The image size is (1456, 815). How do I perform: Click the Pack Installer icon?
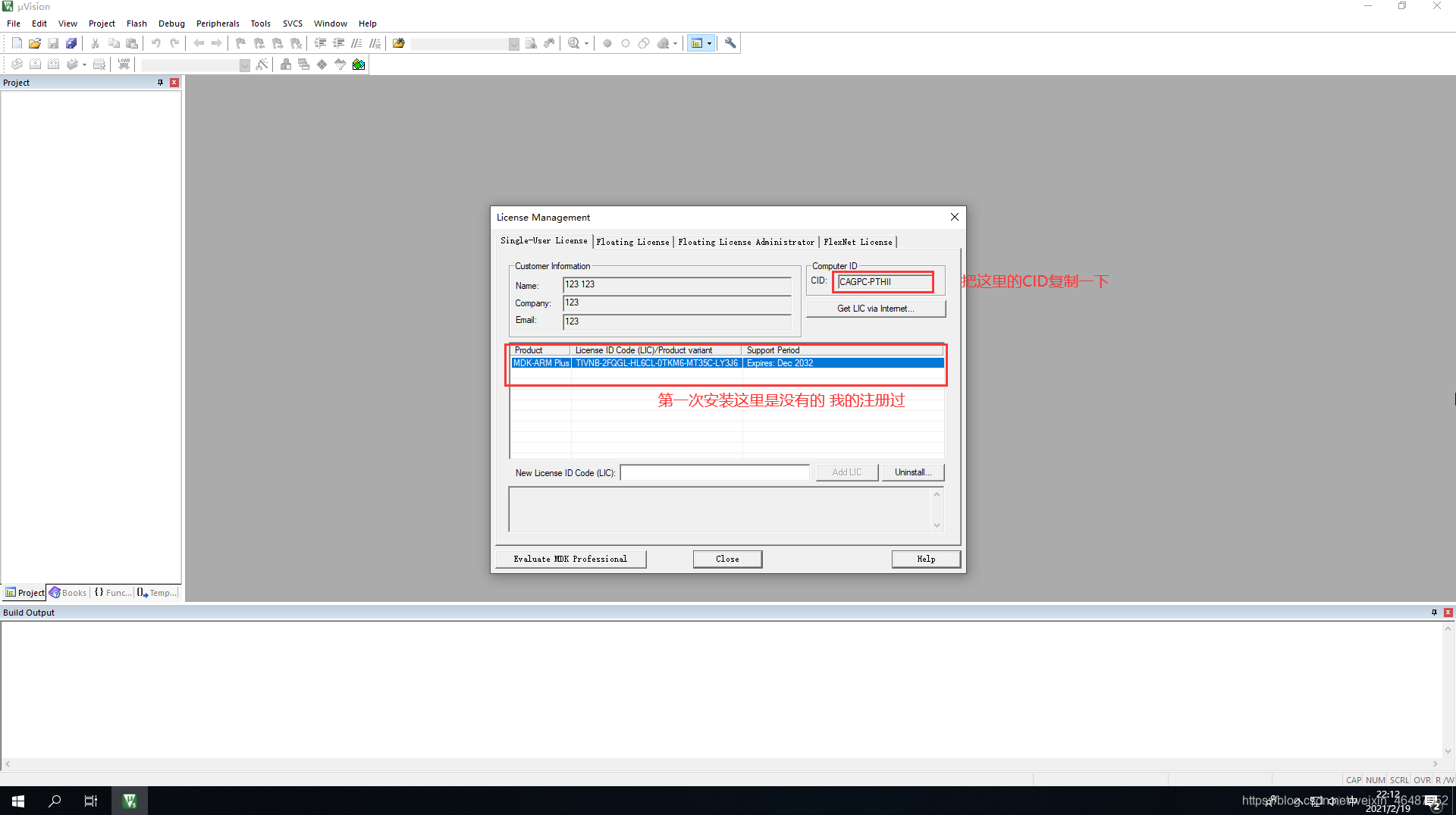tap(359, 64)
